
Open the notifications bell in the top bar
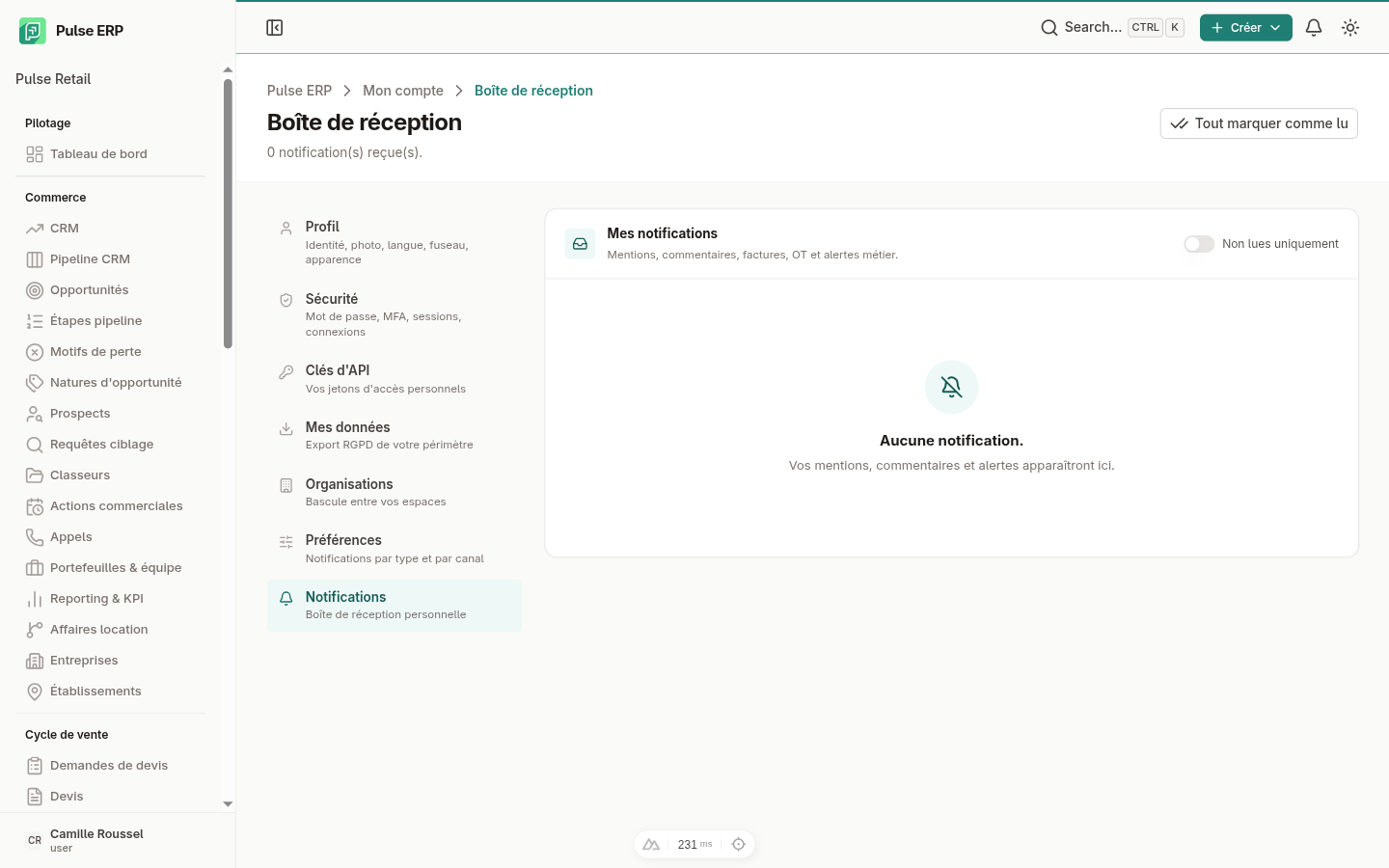(1314, 28)
